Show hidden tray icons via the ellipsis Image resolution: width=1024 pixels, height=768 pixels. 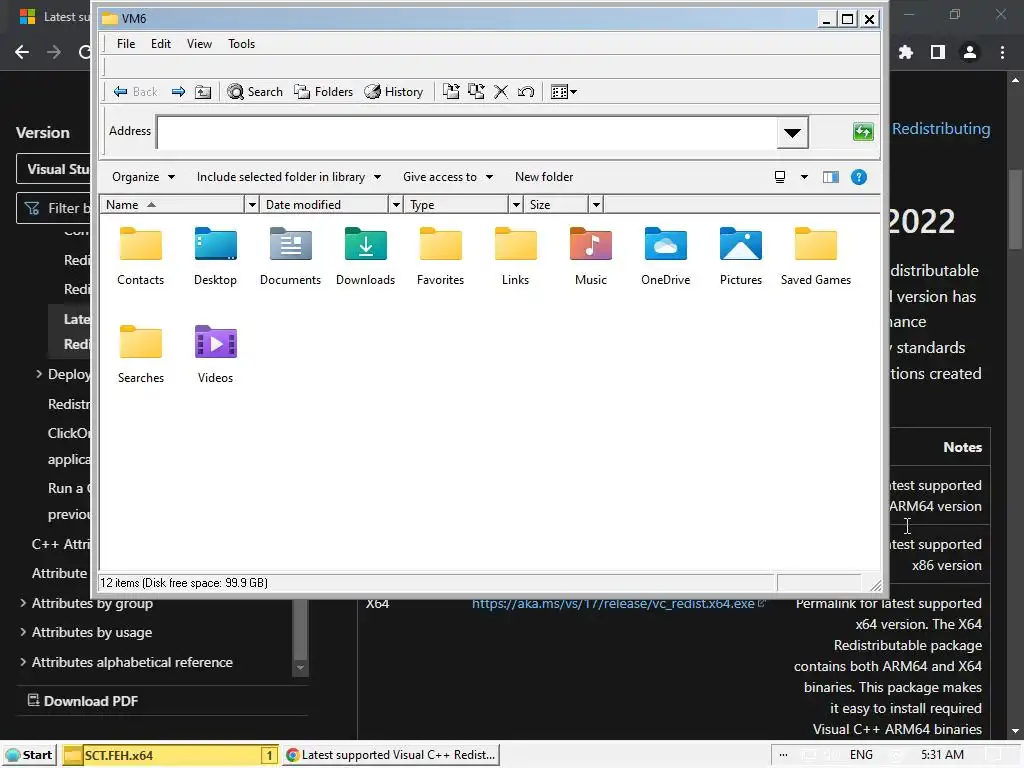point(783,755)
